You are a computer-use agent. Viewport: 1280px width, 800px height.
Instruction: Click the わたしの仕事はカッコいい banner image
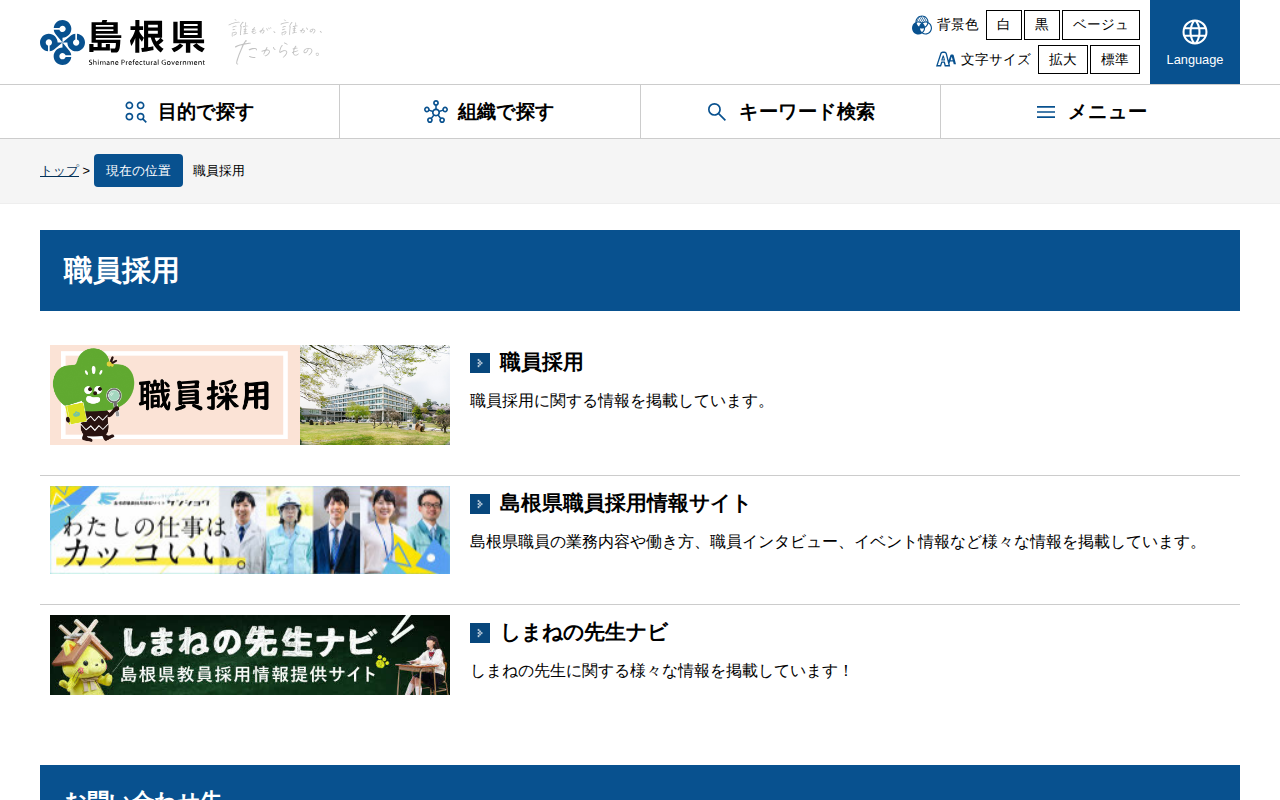point(250,530)
